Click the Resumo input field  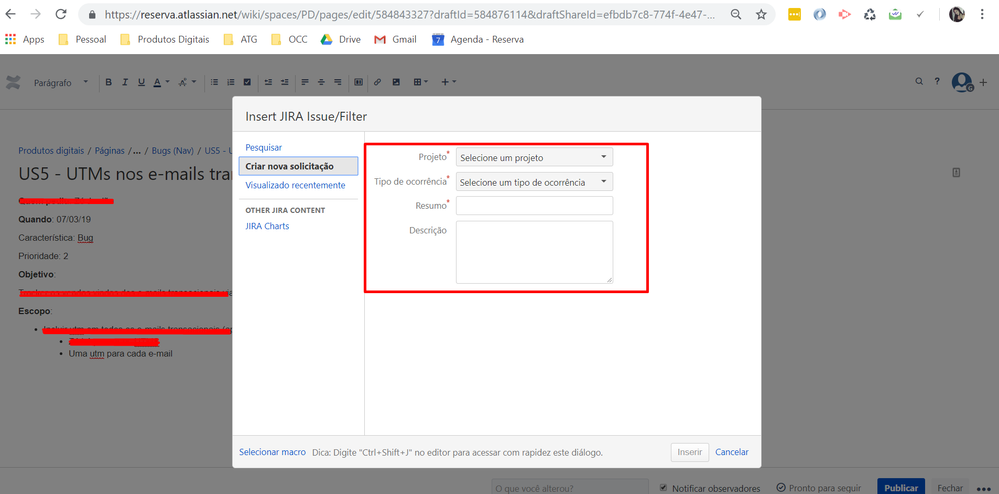coord(535,206)
